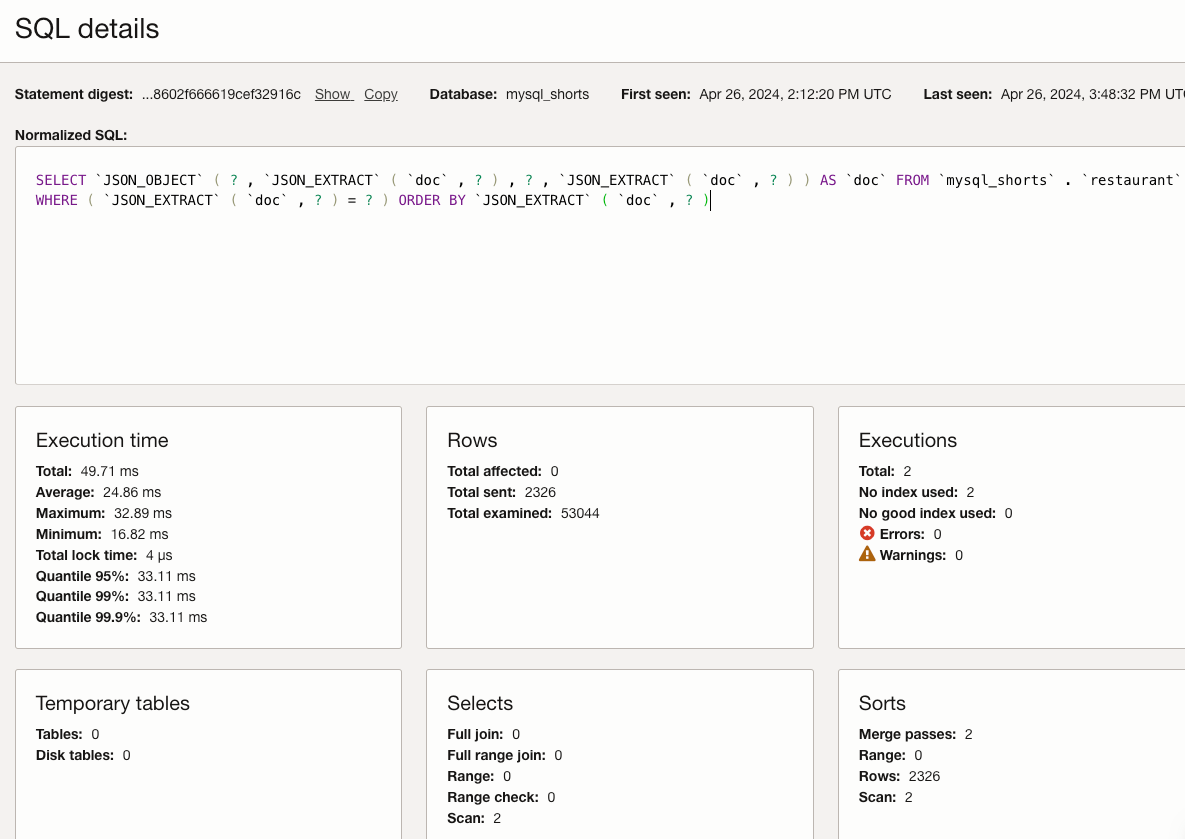
Task: Copy the statement digest
Action: (x=381, y=94)
